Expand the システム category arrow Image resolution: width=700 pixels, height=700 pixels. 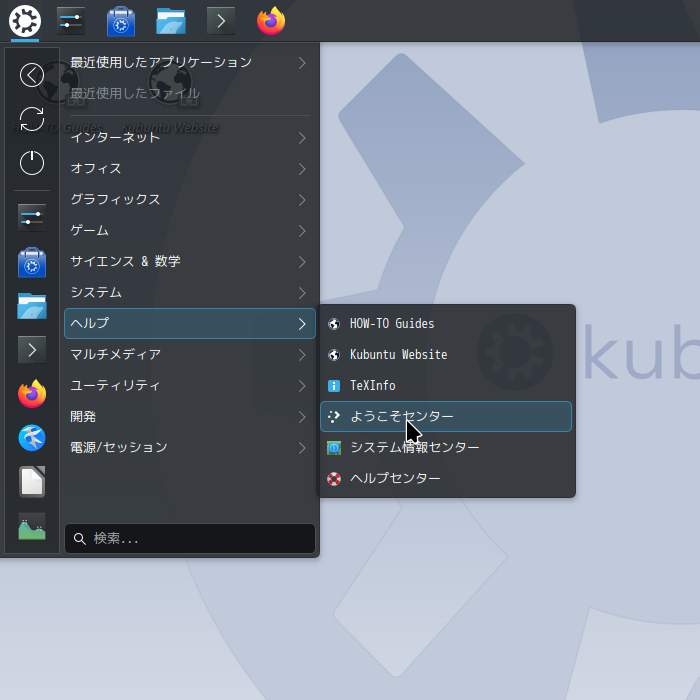pos(302,293)
